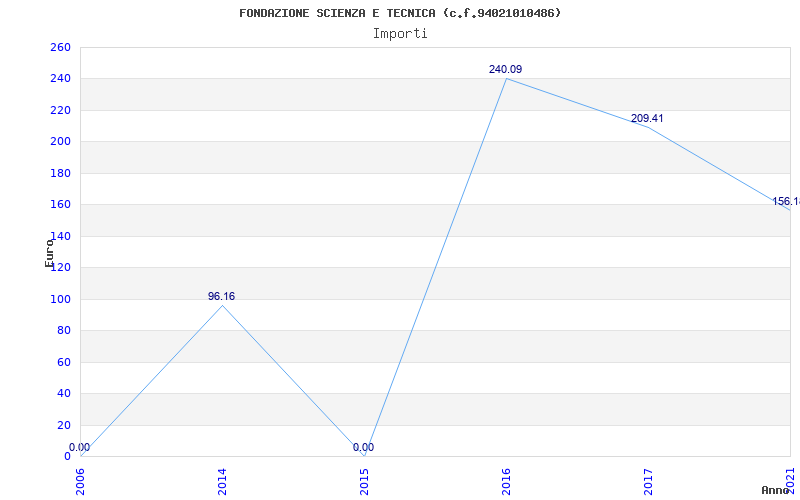Click the 2014 x-axis label
Screen dimensions: 800x500
pos(222,482)
